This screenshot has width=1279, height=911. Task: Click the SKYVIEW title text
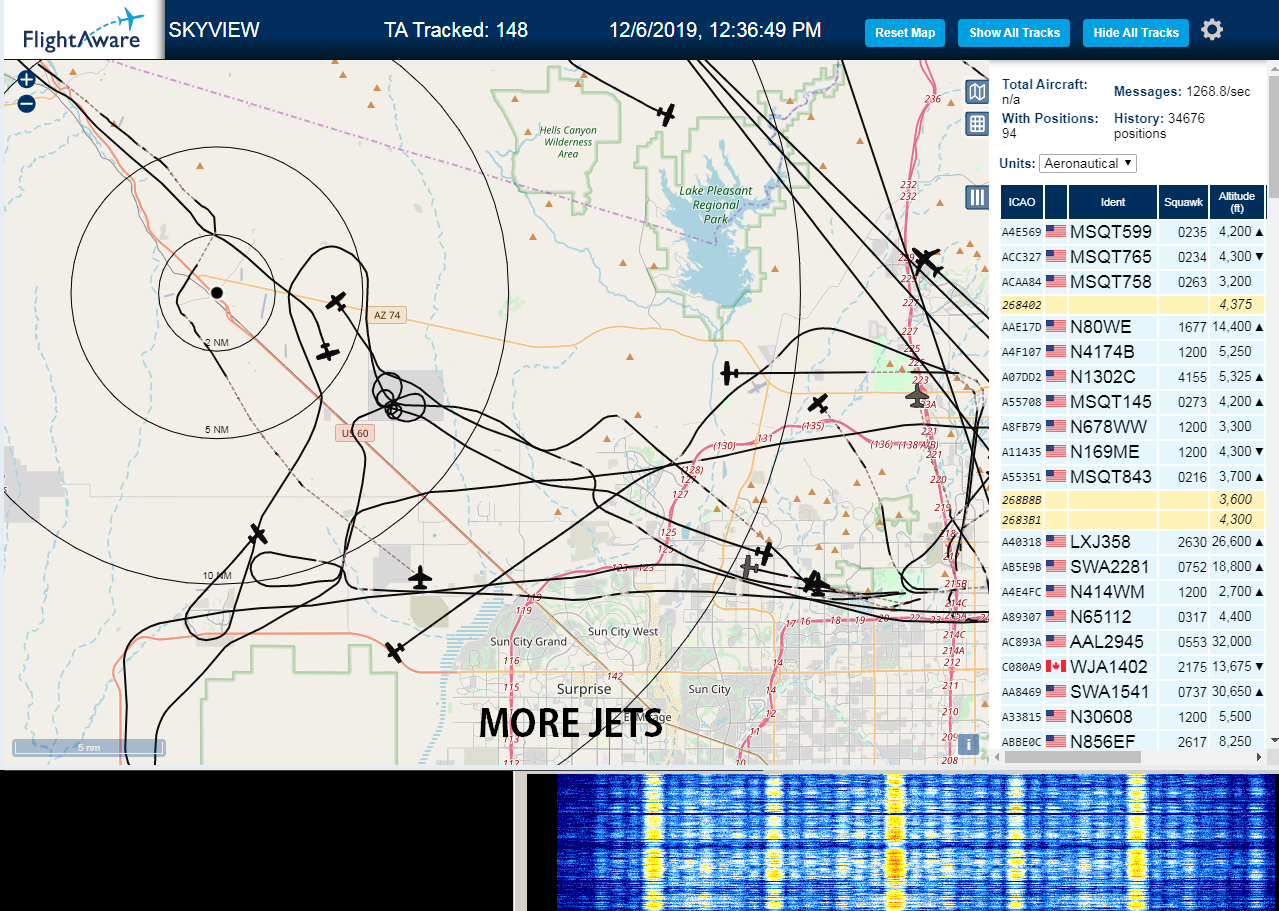click(214, 30)
